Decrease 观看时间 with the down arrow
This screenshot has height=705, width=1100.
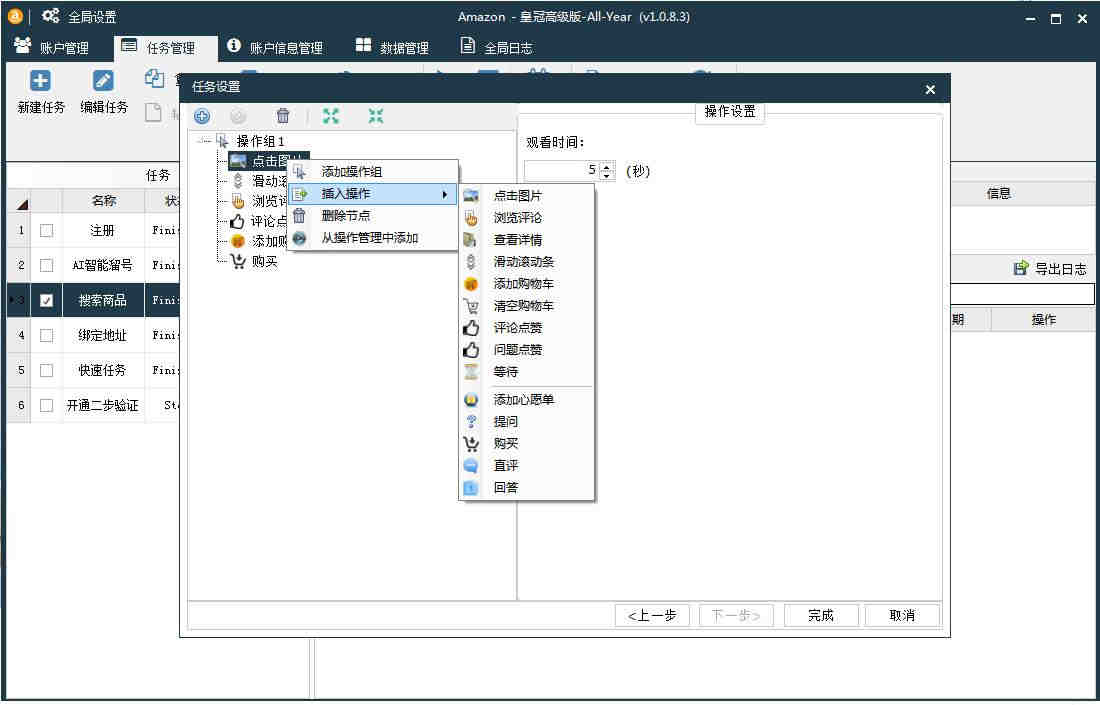click(x=607, y=175)
